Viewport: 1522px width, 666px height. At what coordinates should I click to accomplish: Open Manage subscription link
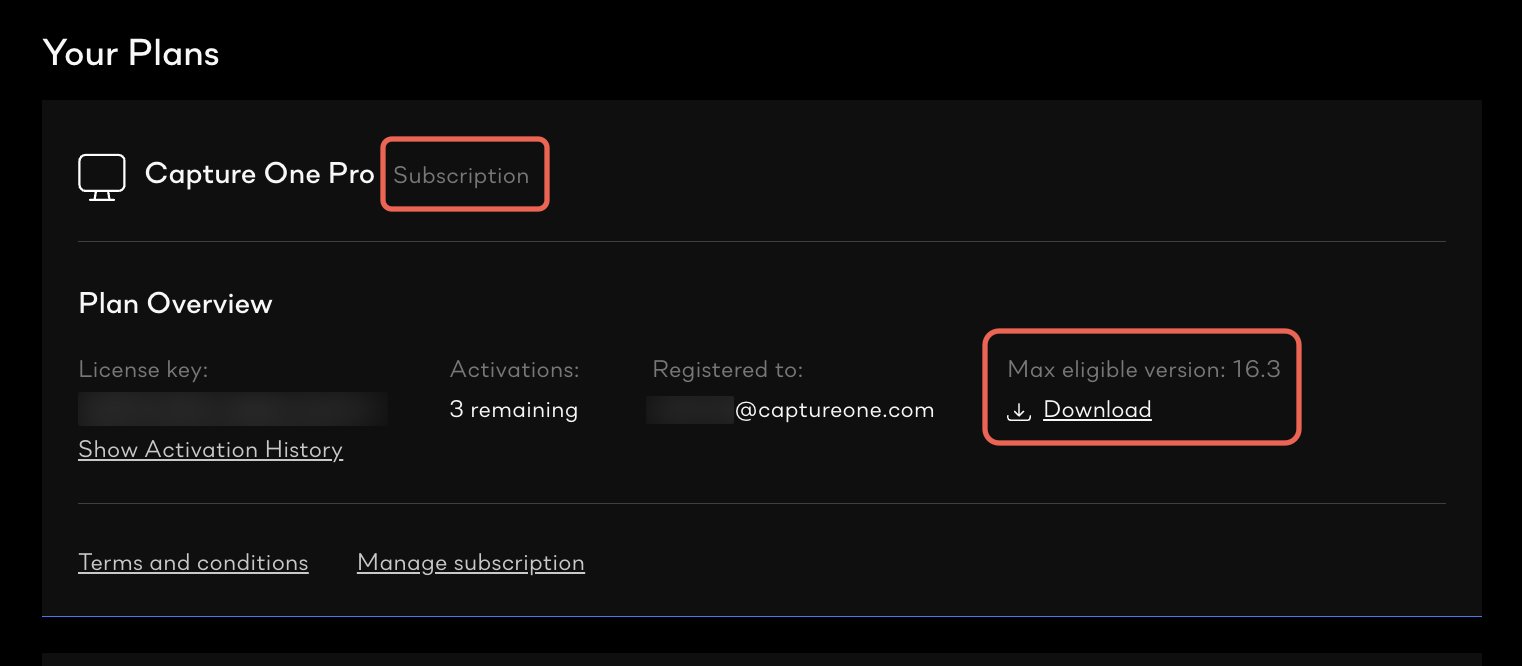(471, 563)
